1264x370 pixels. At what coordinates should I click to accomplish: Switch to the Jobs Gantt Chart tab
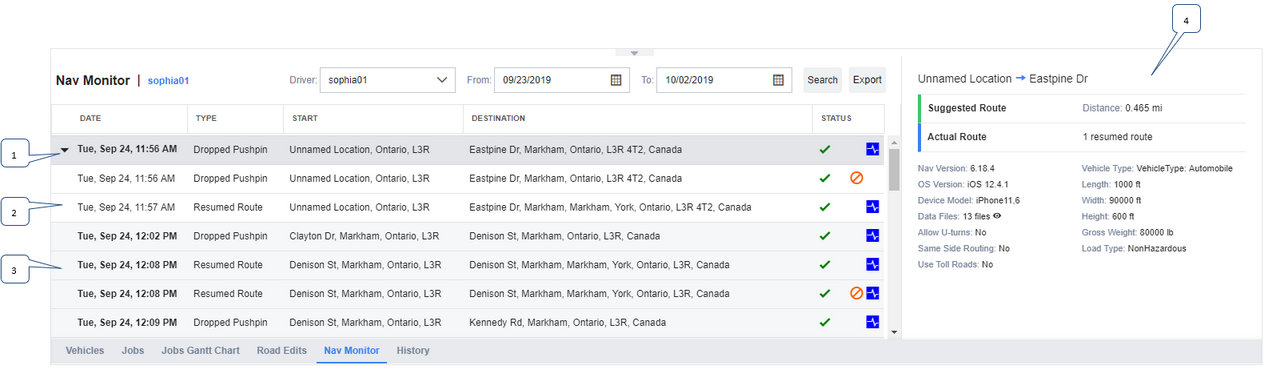(x=200, y=351)
